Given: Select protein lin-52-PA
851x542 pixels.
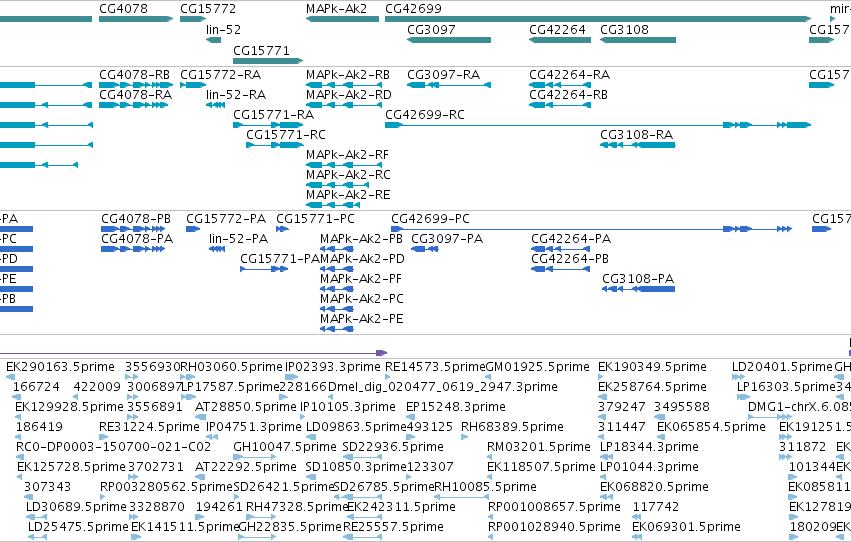Looking at the screenshot, I should coord(238,239).
